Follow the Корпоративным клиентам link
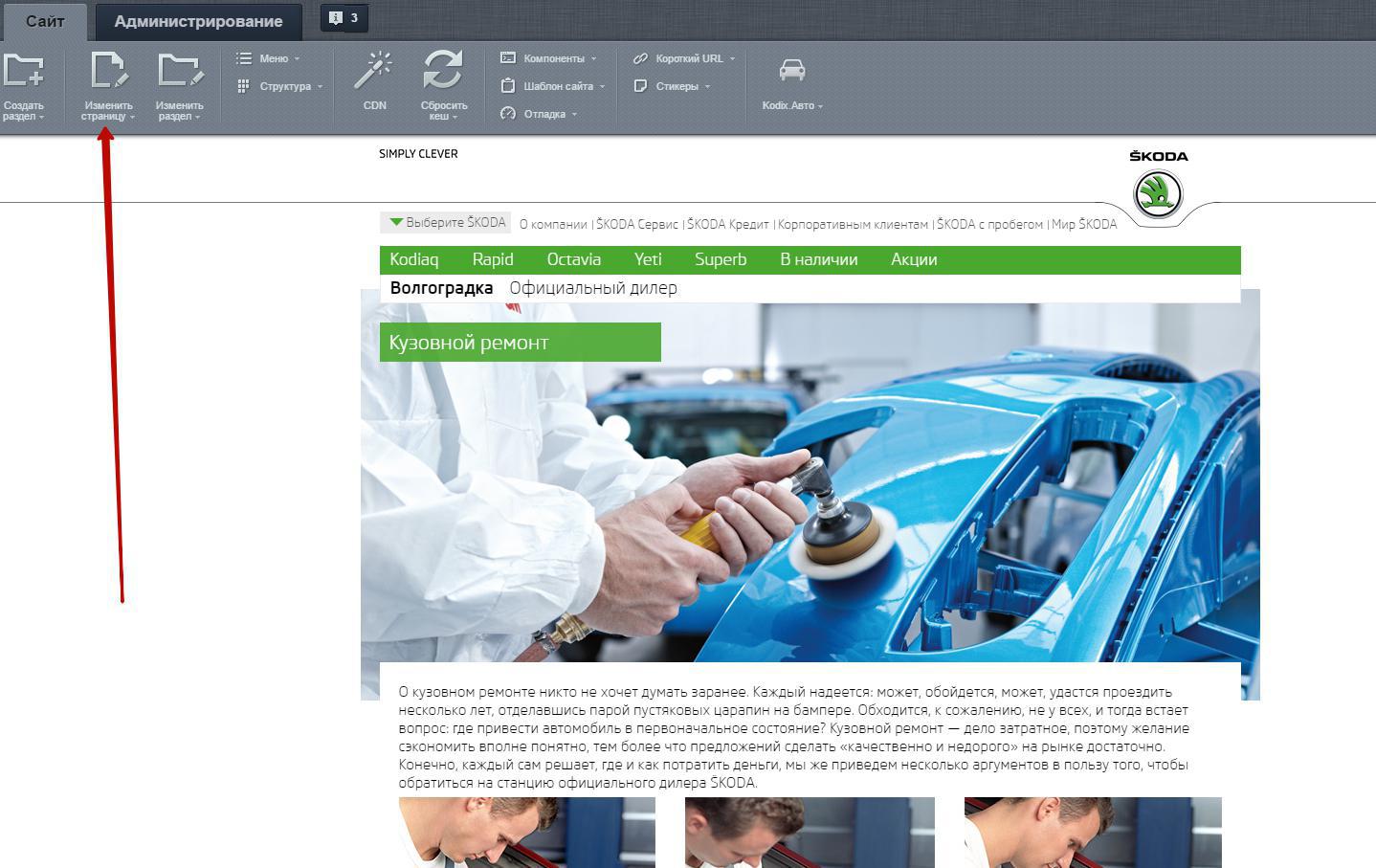This screenshot has width=1376, height=868. 853,224
